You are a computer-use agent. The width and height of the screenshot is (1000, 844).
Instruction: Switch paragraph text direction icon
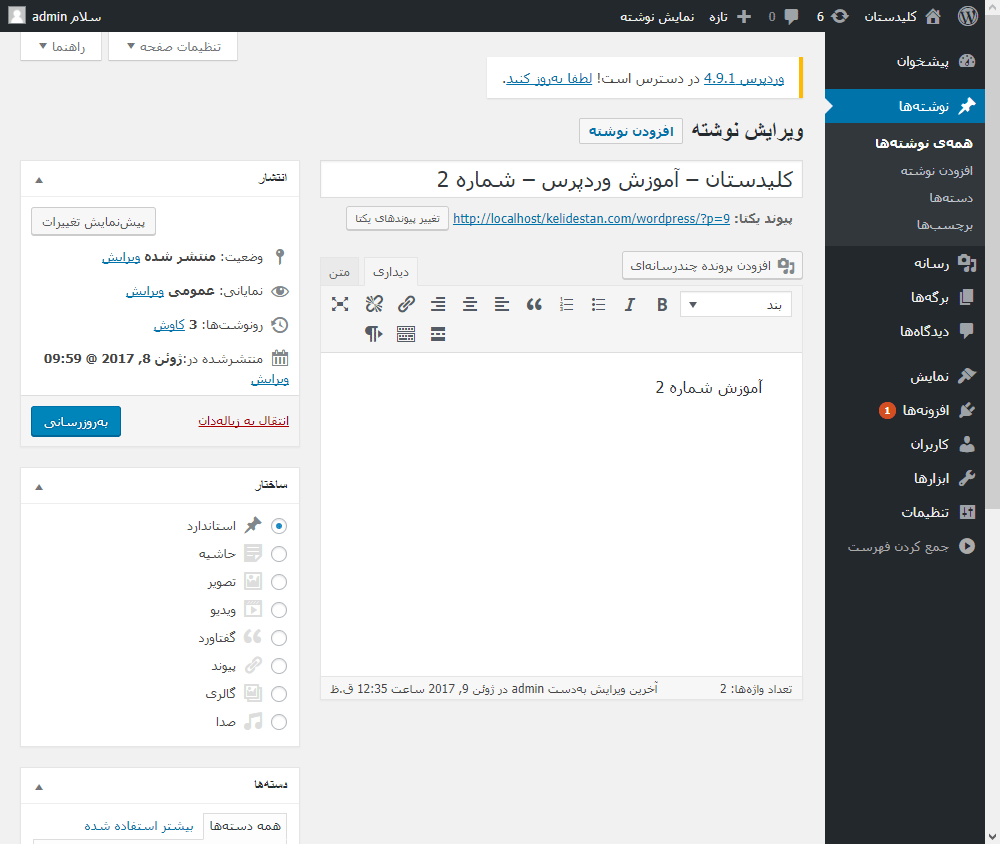pos(374,334)
